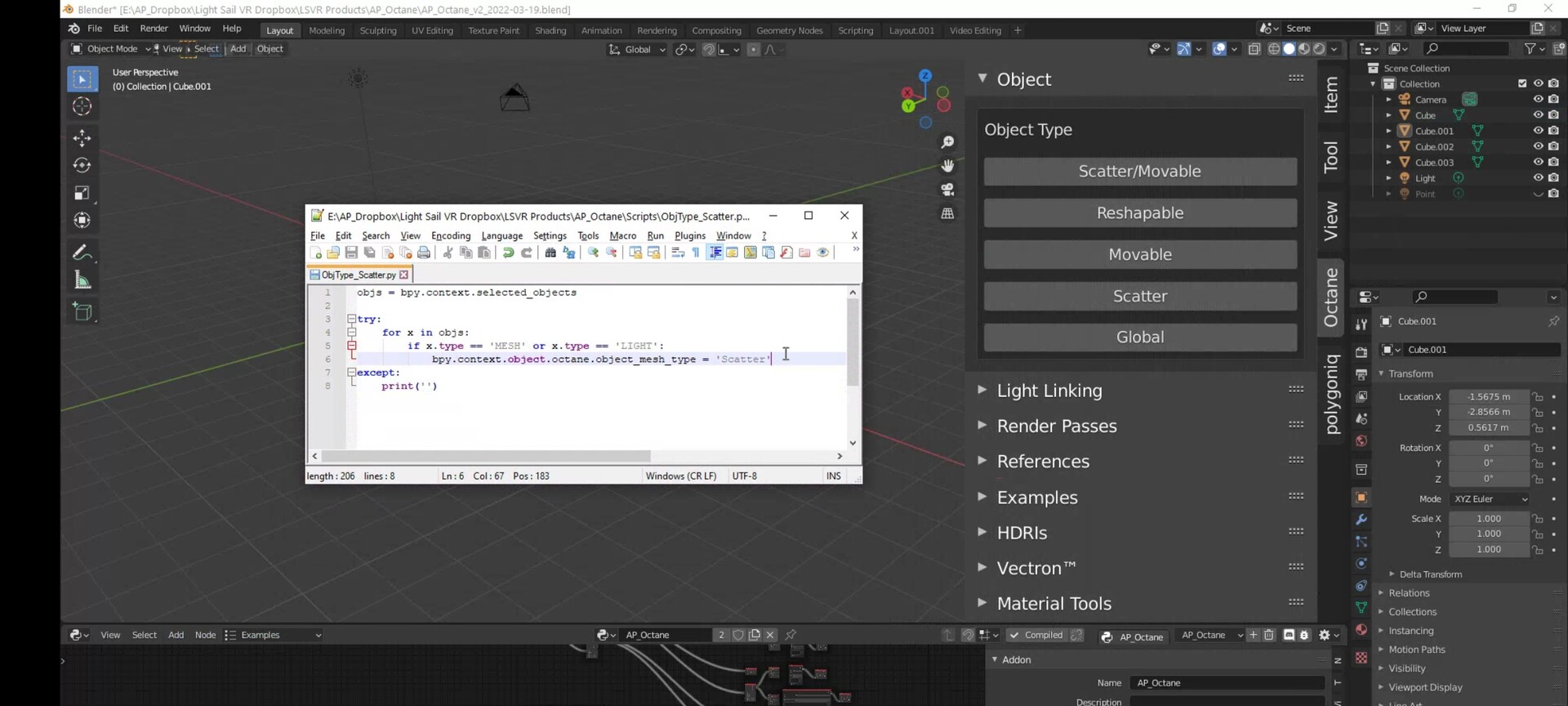Open the Octane sidebar tab
Image resolution: width=1568 pixels, height=706 pixels.
coord(1331,297)
